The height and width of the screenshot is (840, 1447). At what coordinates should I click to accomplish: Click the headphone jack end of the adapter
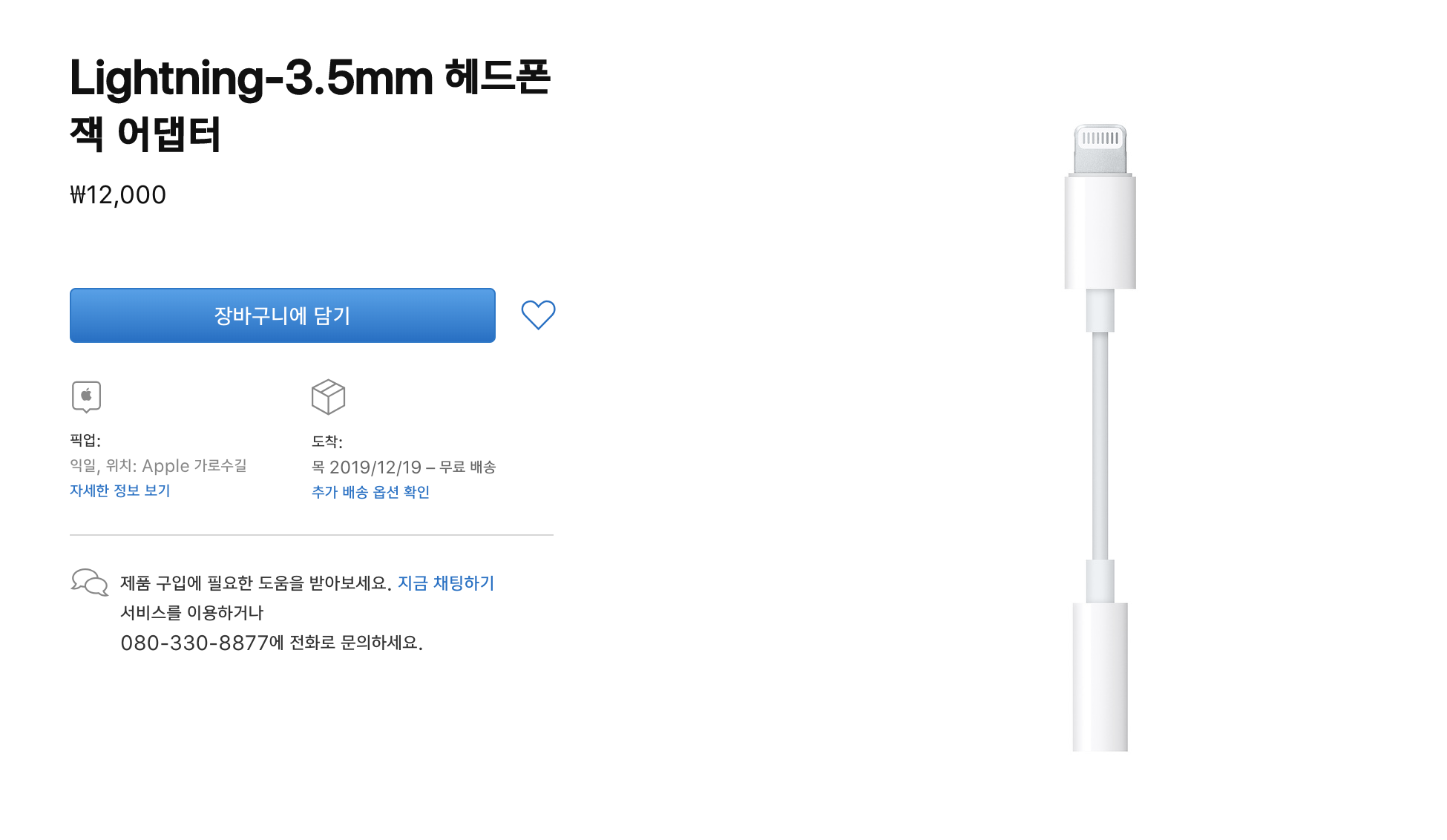click(x=1100, y=675)
